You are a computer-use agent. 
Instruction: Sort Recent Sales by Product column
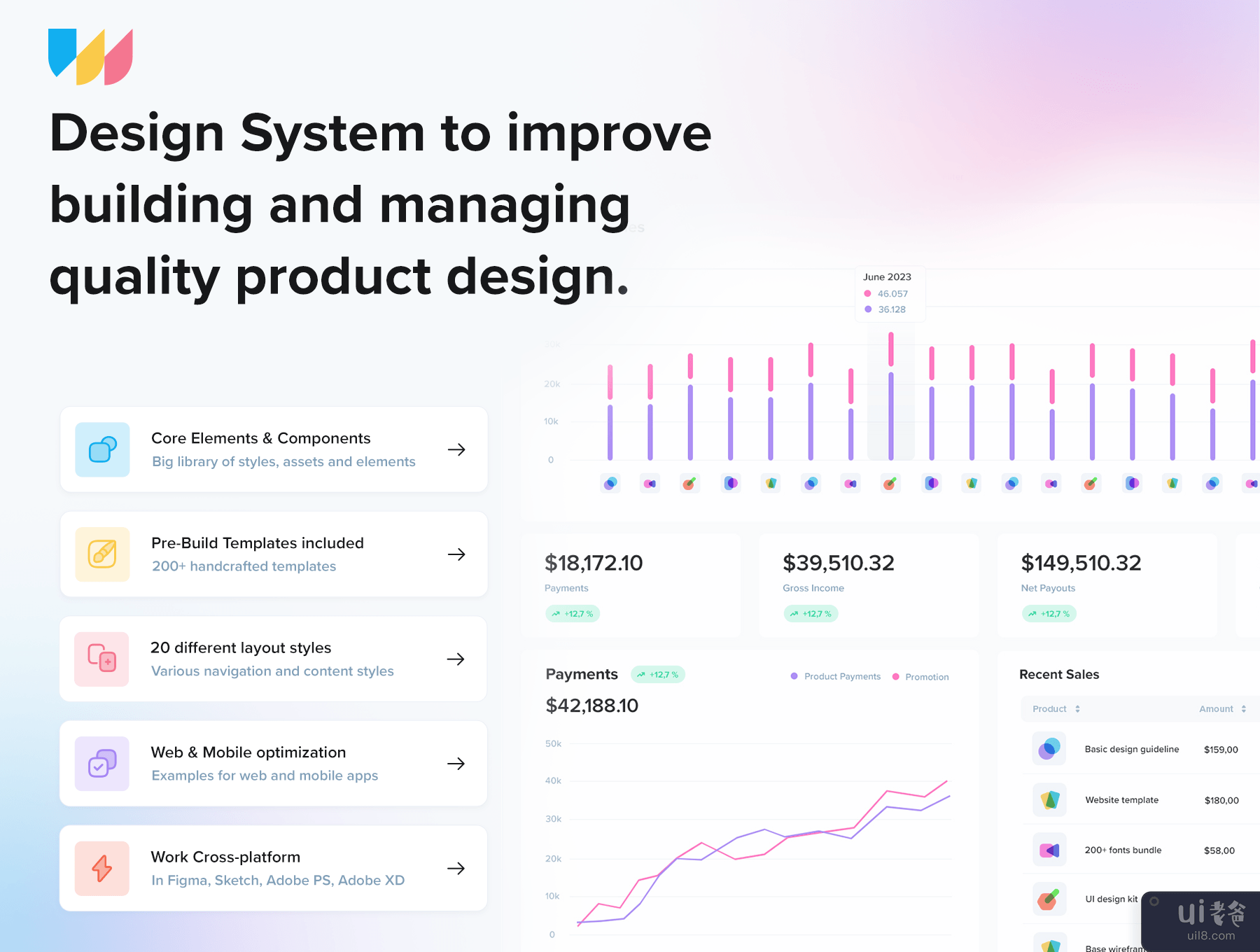pos(1056,709)
